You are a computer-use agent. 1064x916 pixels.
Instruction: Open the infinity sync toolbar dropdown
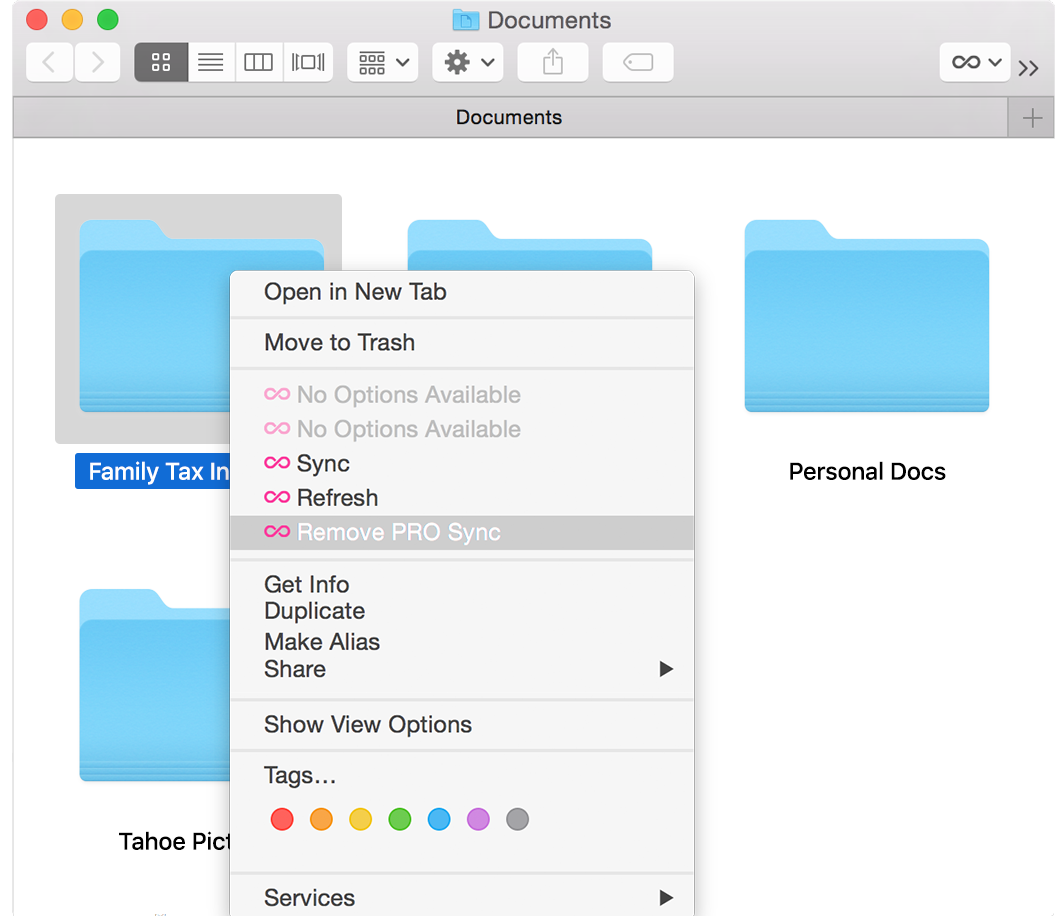[x=975, y=62]
